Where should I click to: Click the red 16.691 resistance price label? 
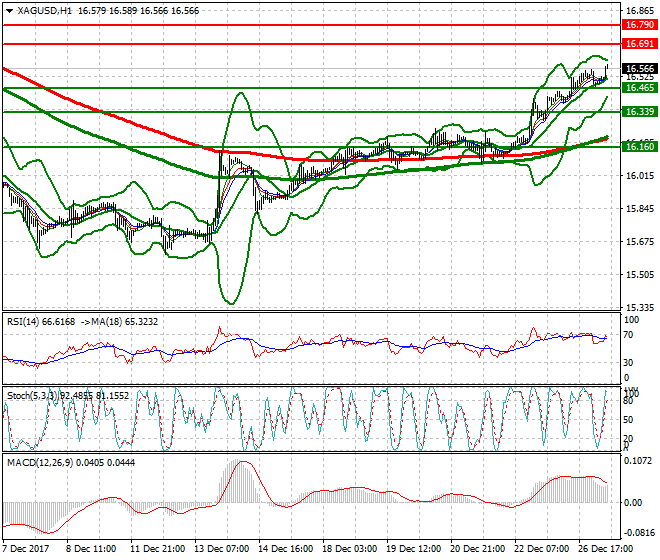639,44
